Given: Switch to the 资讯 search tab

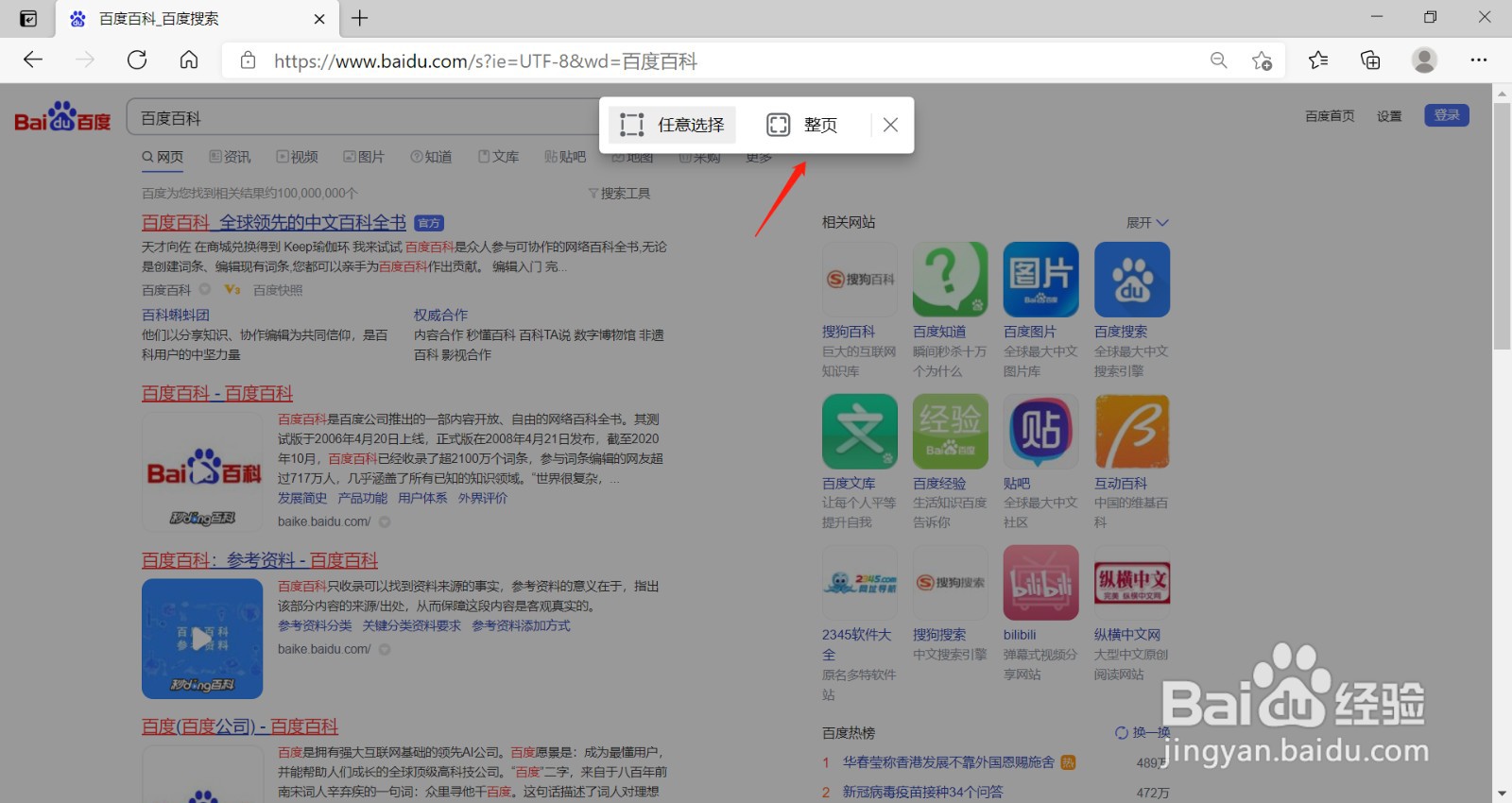Looking at the screenshot, I should [230, 157].
